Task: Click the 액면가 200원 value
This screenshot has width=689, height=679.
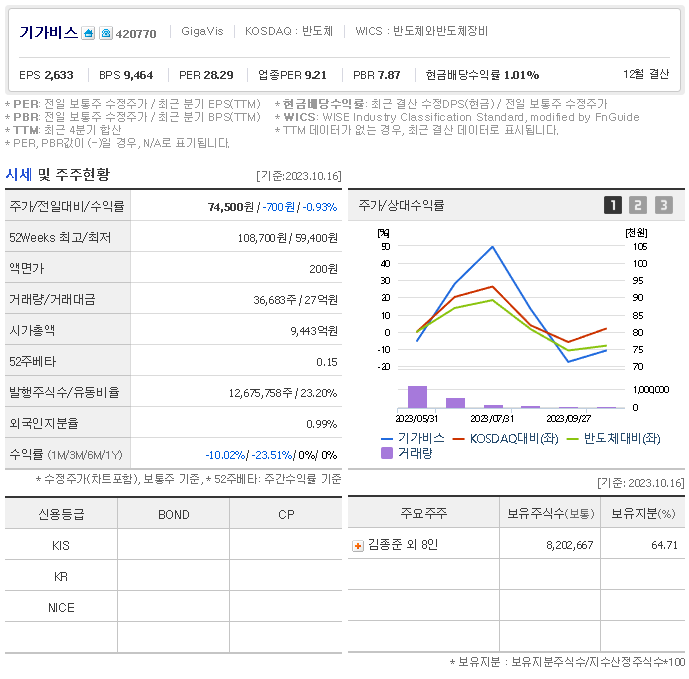Action: 323,269
